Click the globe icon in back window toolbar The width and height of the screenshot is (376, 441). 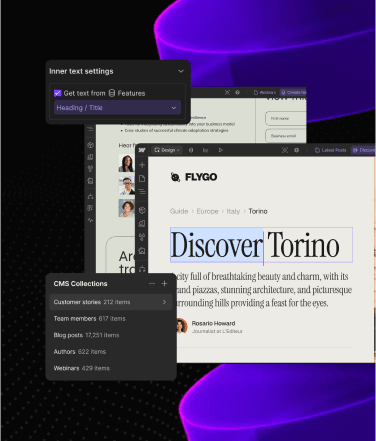(237, 92)
